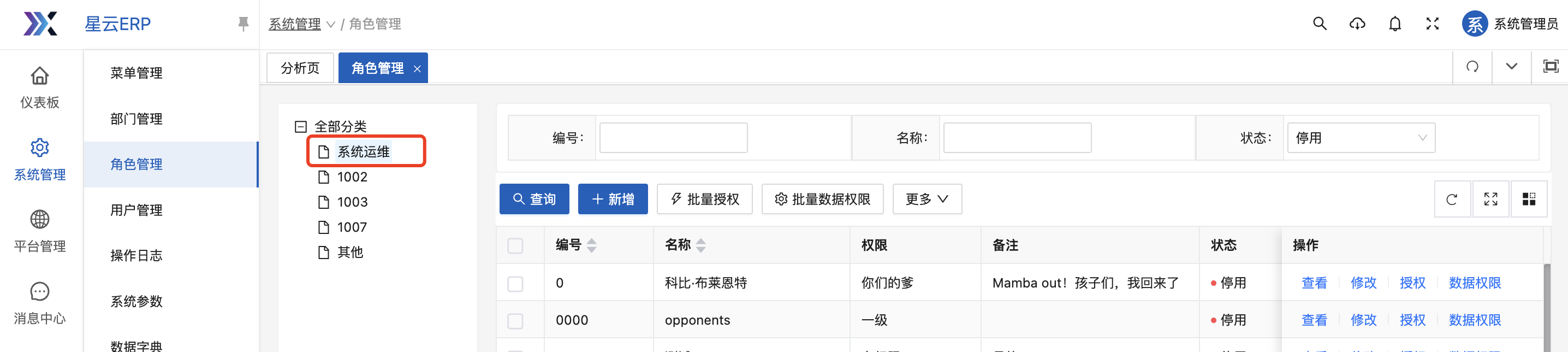Click the 查询 search button
The height and width of the screenshot is (352, 1568).
534,199
